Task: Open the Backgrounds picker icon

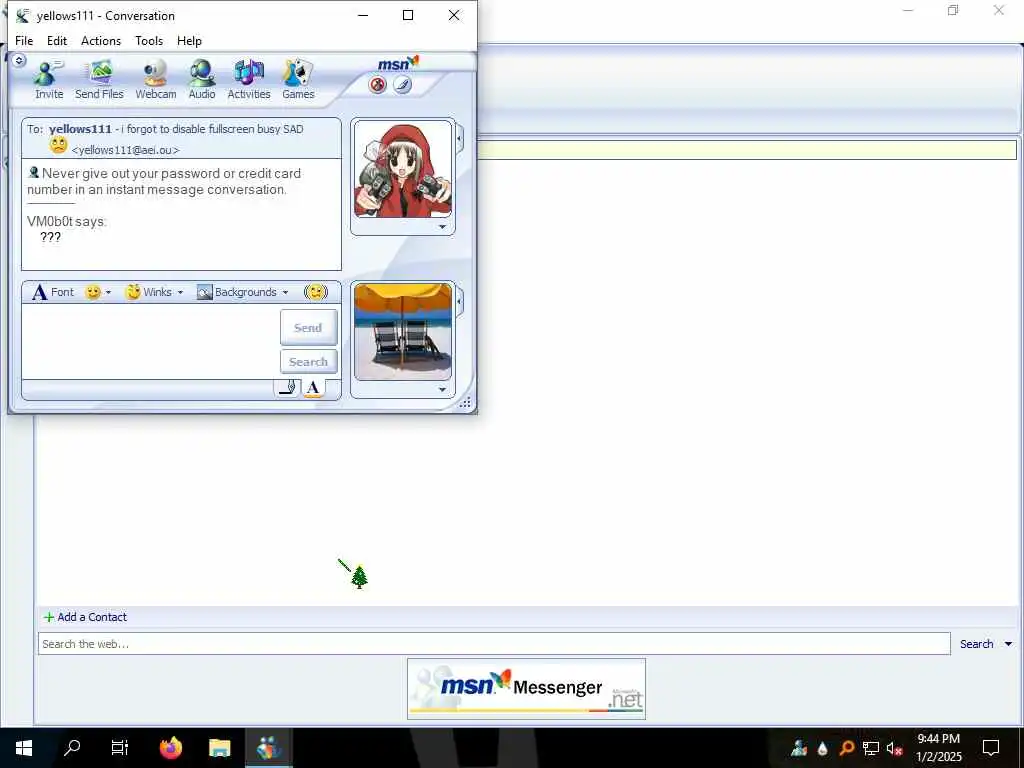Action: 204,292
